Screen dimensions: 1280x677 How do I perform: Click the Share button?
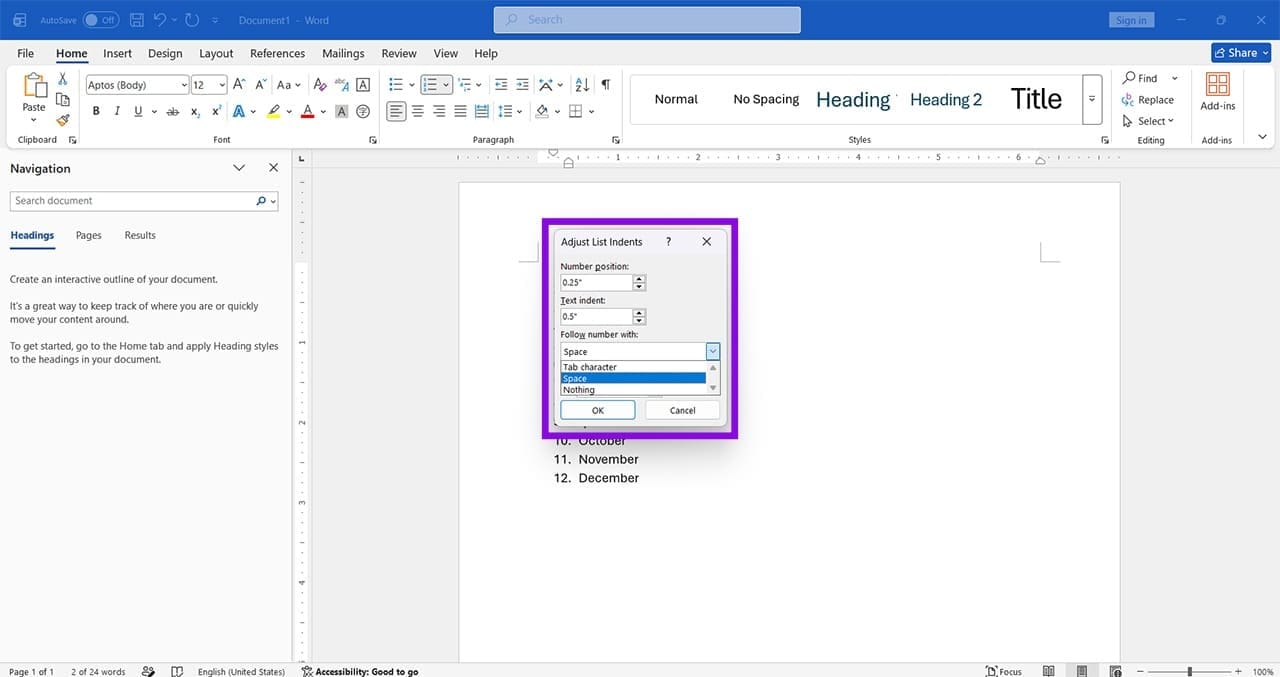[1240, 52]
